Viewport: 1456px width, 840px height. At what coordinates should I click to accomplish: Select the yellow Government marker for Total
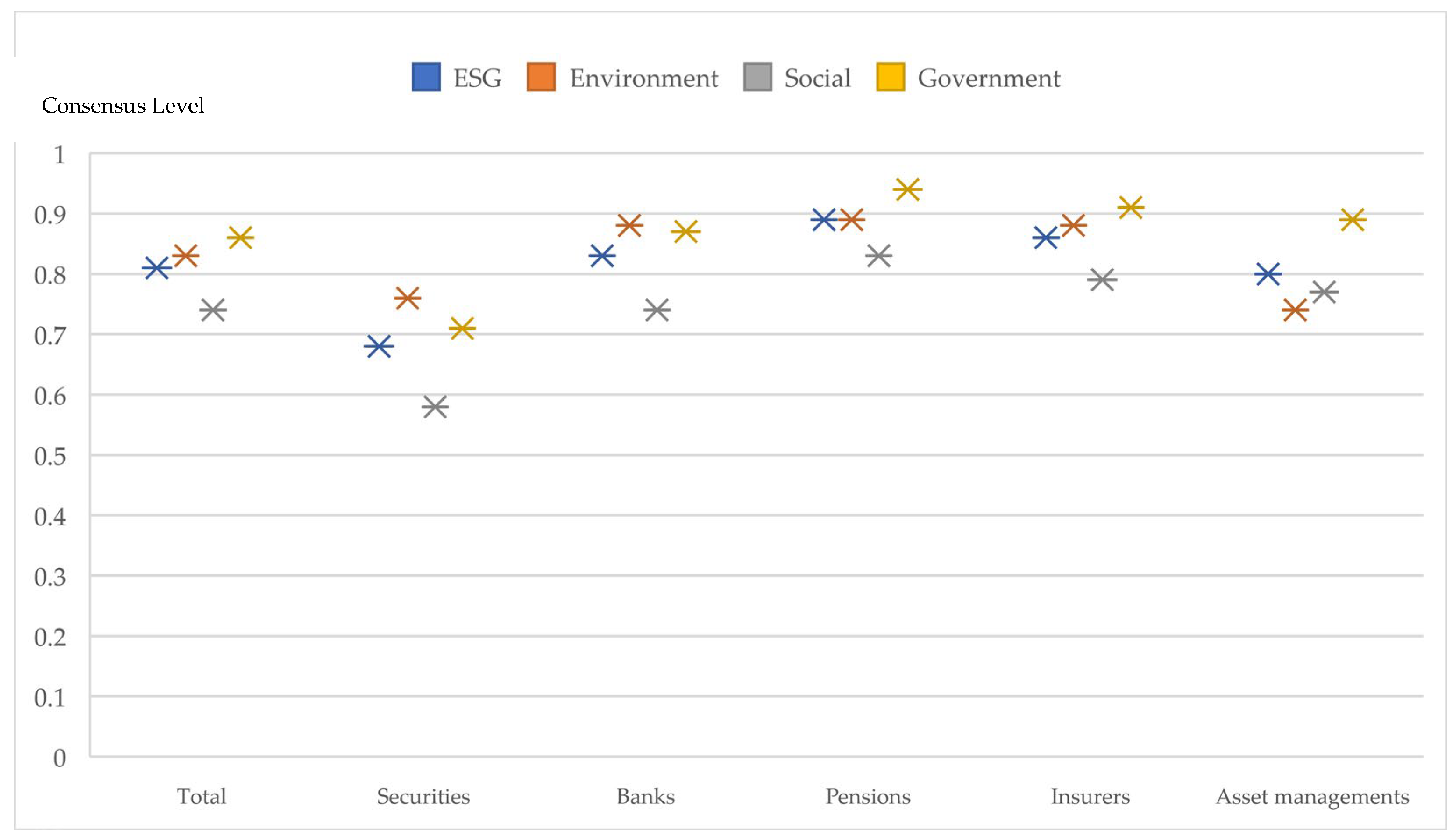coord(240,237)
